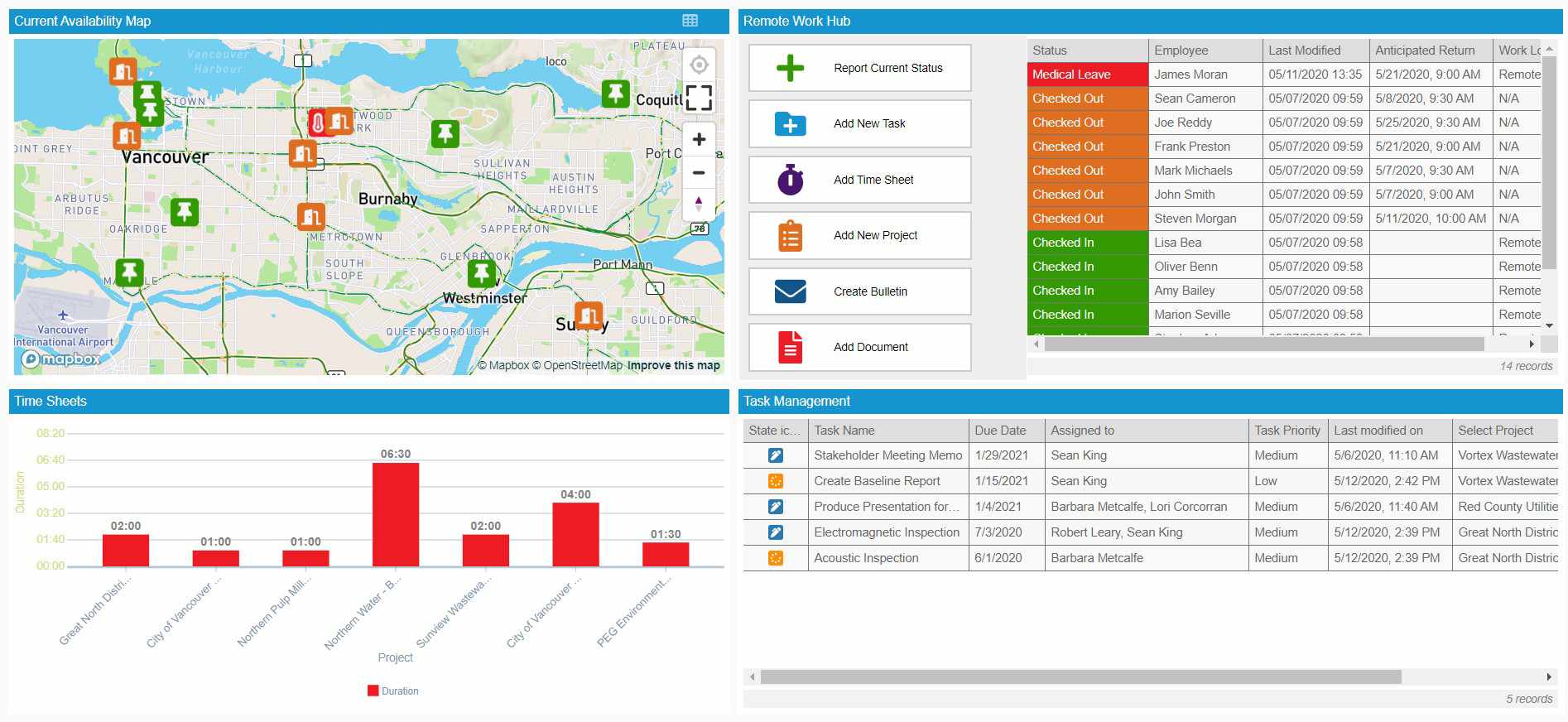Sort tasks by Task Priority column
This screenshot has height=722, width=1568.
click(1287, 431)
